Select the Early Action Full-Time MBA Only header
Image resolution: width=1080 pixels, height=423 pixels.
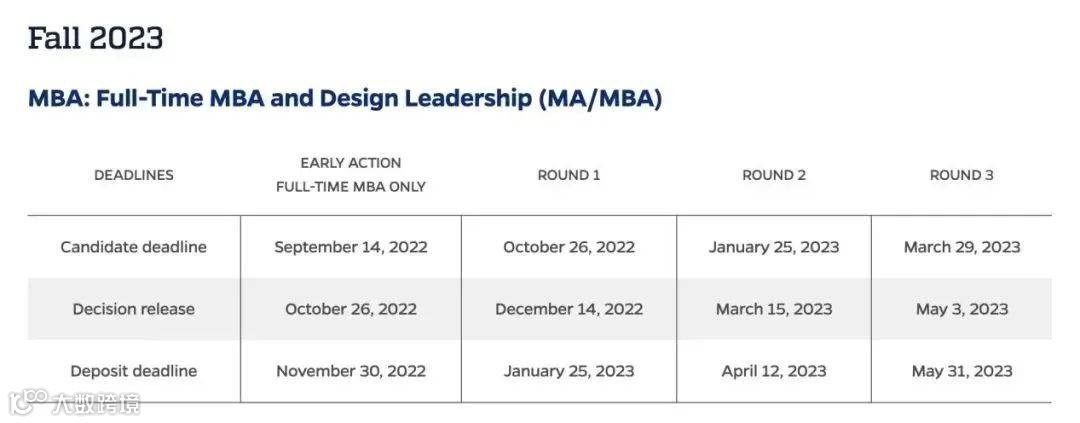tap(351, 175)
